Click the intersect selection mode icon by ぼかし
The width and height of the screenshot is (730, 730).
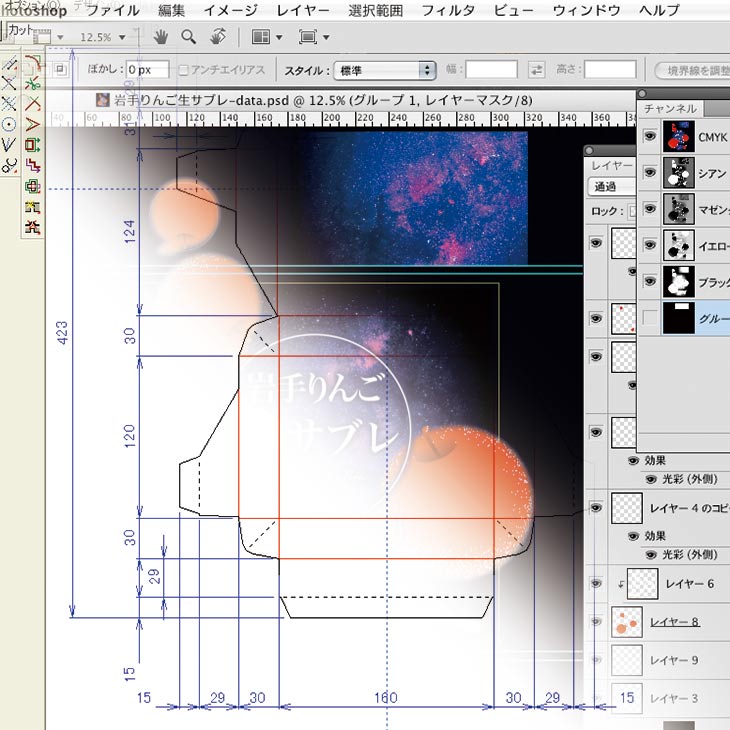[x=60, y=69]
